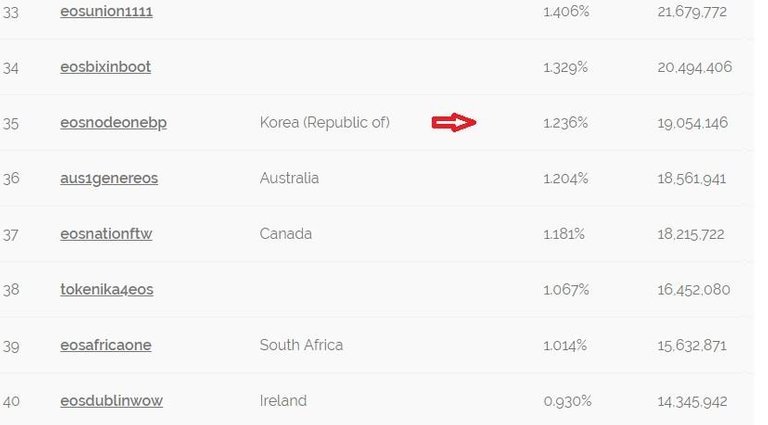
Task: Click the Korea (Republic of) location text
Action: 324,123
